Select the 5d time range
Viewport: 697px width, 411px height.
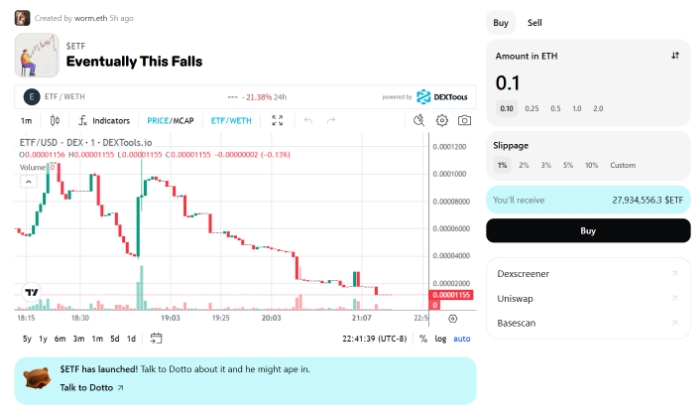click(x=115, y=339)
